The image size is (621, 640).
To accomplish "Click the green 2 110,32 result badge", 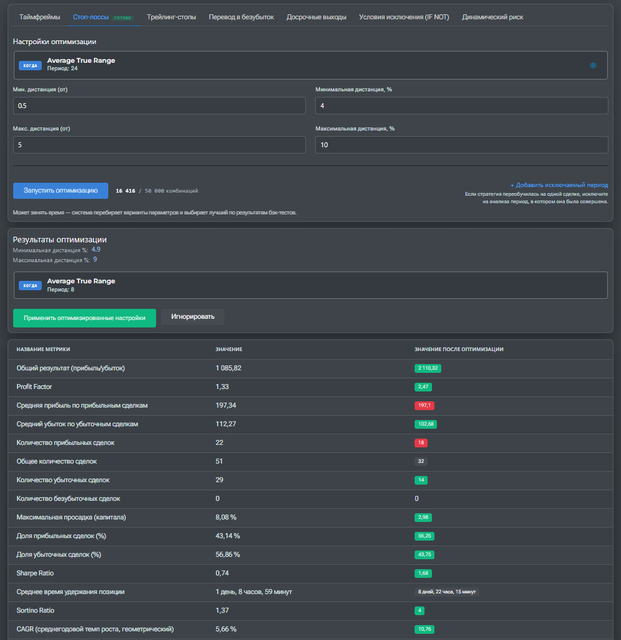I will point(428,368).
